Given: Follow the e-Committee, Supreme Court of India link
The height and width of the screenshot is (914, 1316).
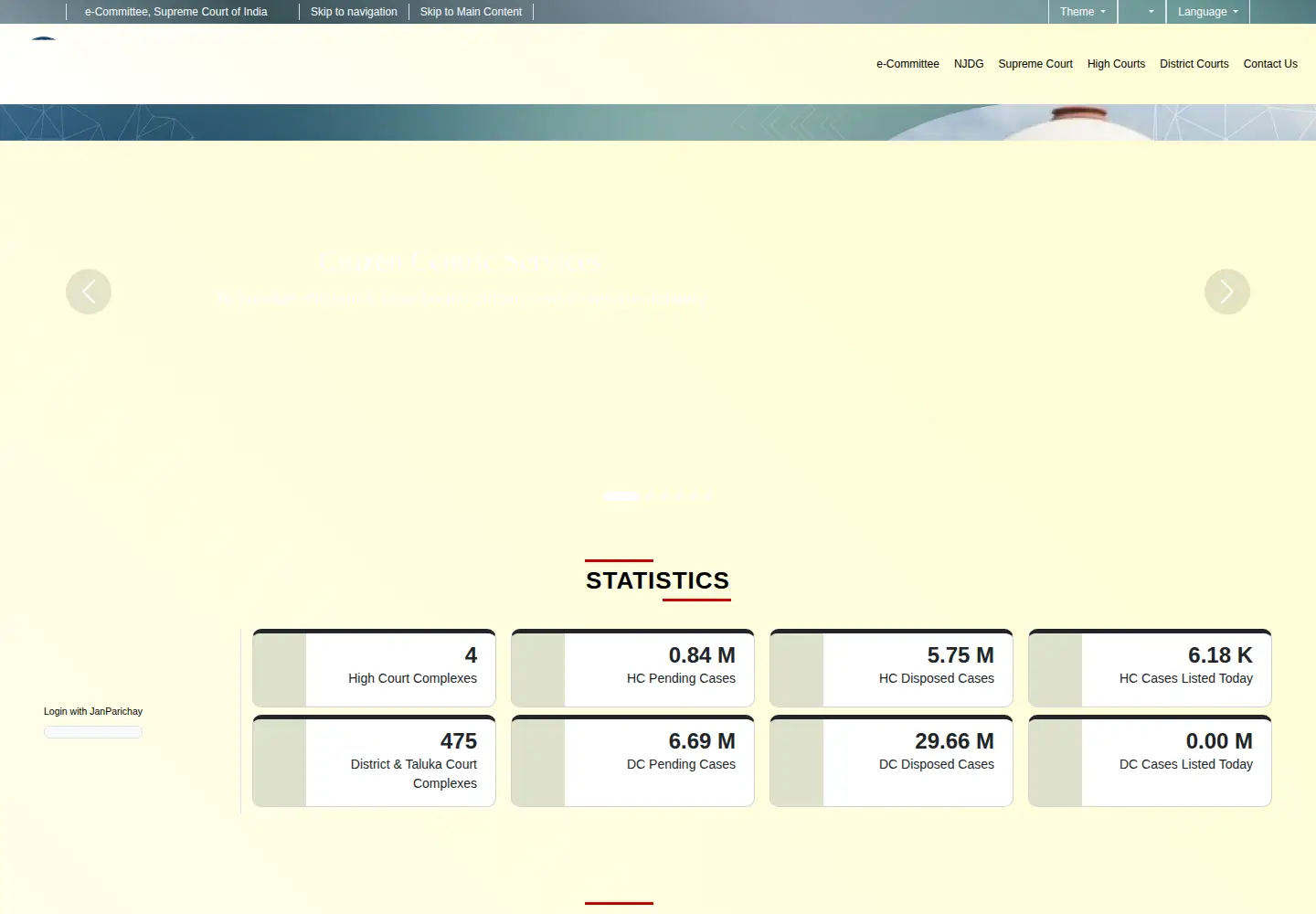Looking at the screenshot, I should click(x=176, y=12).
